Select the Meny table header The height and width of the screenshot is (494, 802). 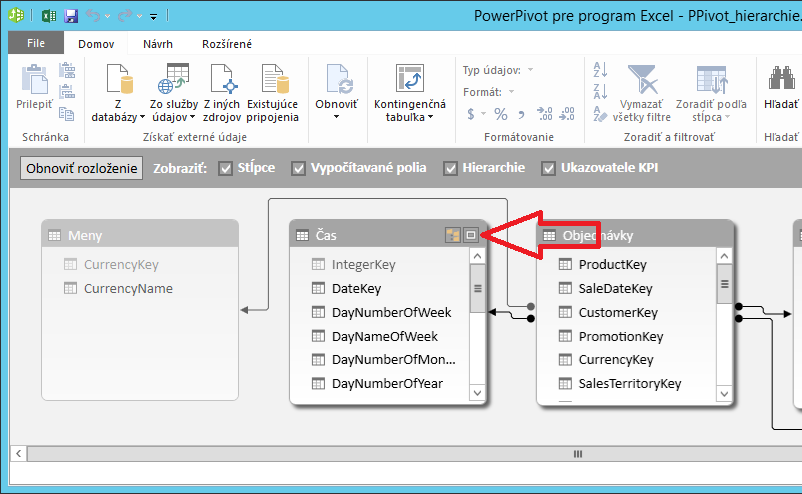tap(140, 235)
